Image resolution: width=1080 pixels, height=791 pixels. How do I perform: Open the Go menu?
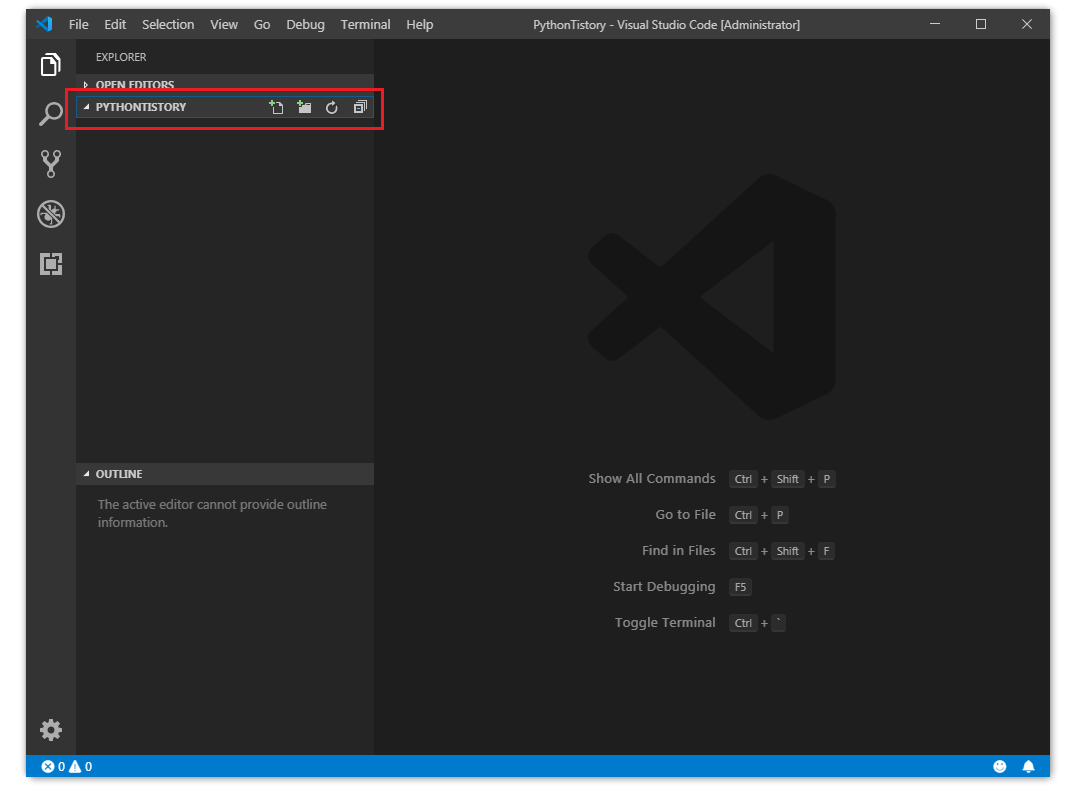[x=262, y=24]
